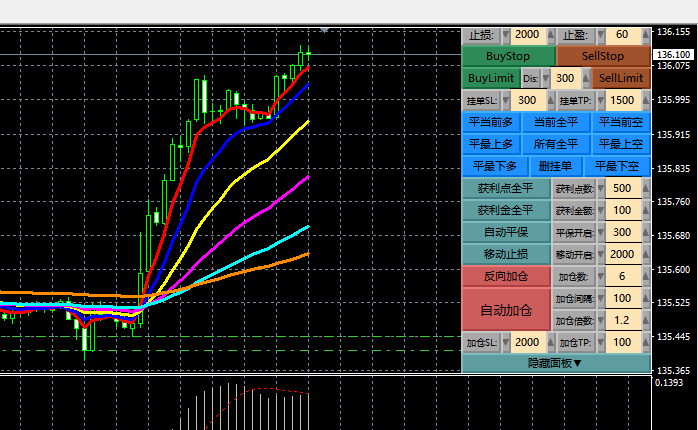Toggle the 自动平保 auto-breakeven function
Image resolution: width=698 pixels, height=430 pixels.
point(506,232)
